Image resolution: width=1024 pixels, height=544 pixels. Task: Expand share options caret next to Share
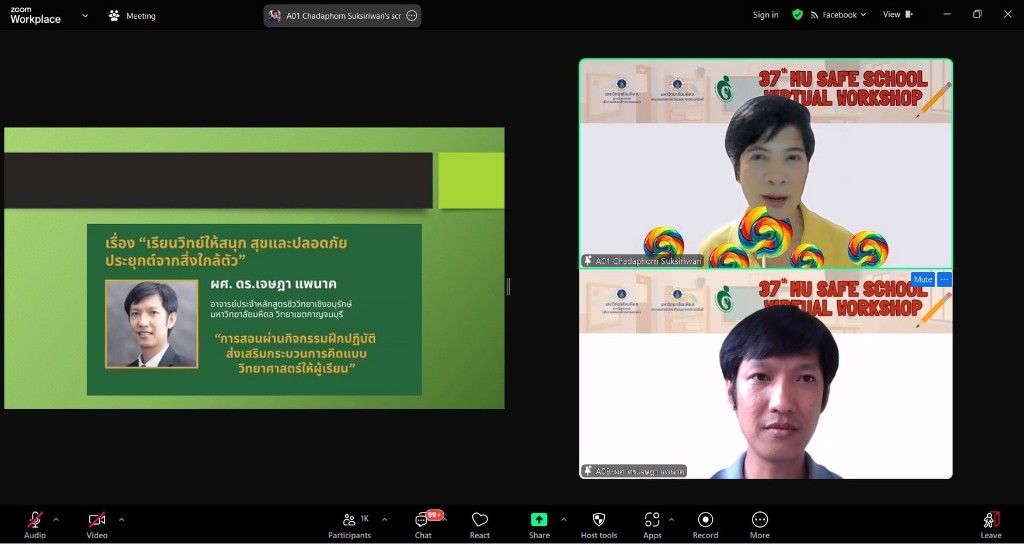(x=564, y=520)
